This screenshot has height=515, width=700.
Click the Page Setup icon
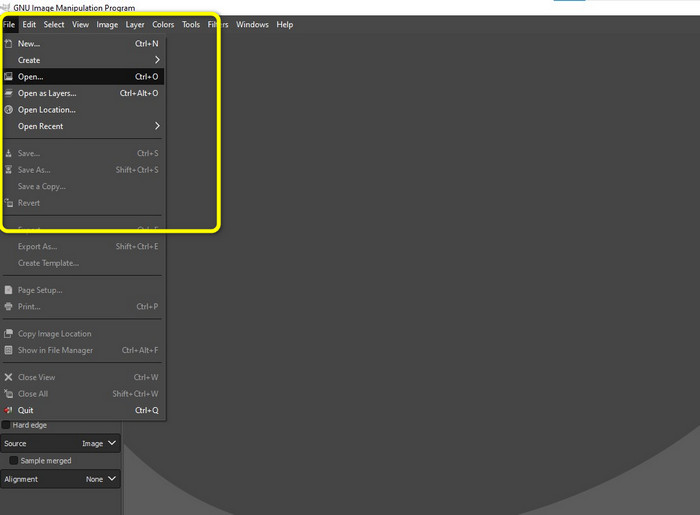pos(8,290)
